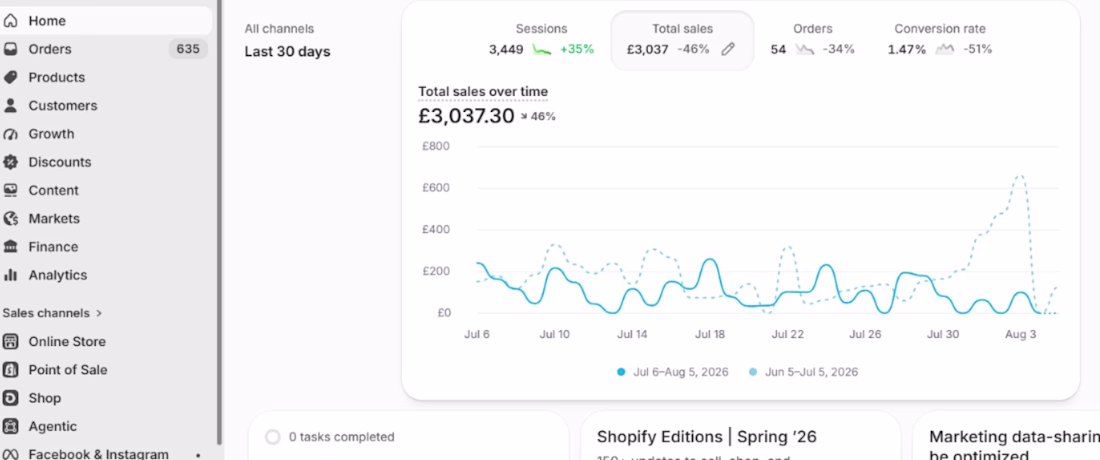1100x460 pixels.
Task: Click the Growth gauge icon
Action: [x=10, y=134]
